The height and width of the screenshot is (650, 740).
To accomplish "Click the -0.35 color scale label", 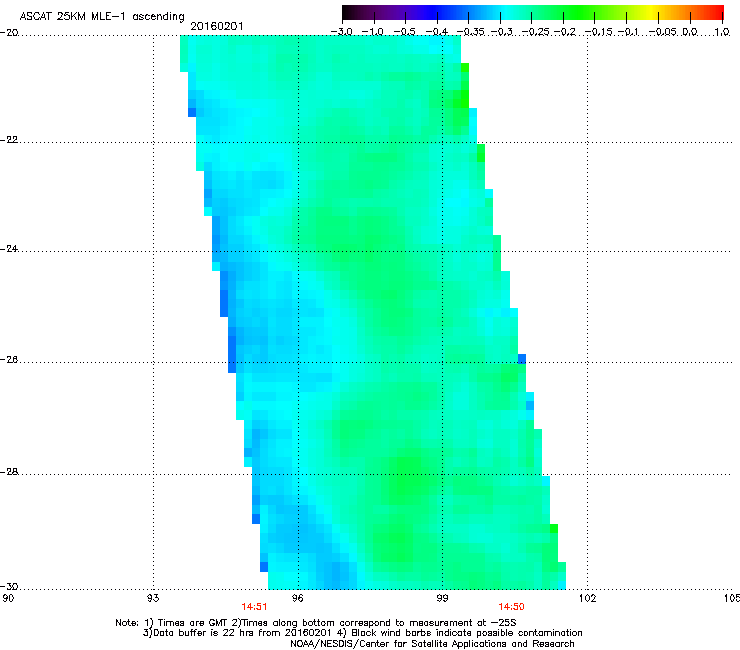I will click(471, 32).
